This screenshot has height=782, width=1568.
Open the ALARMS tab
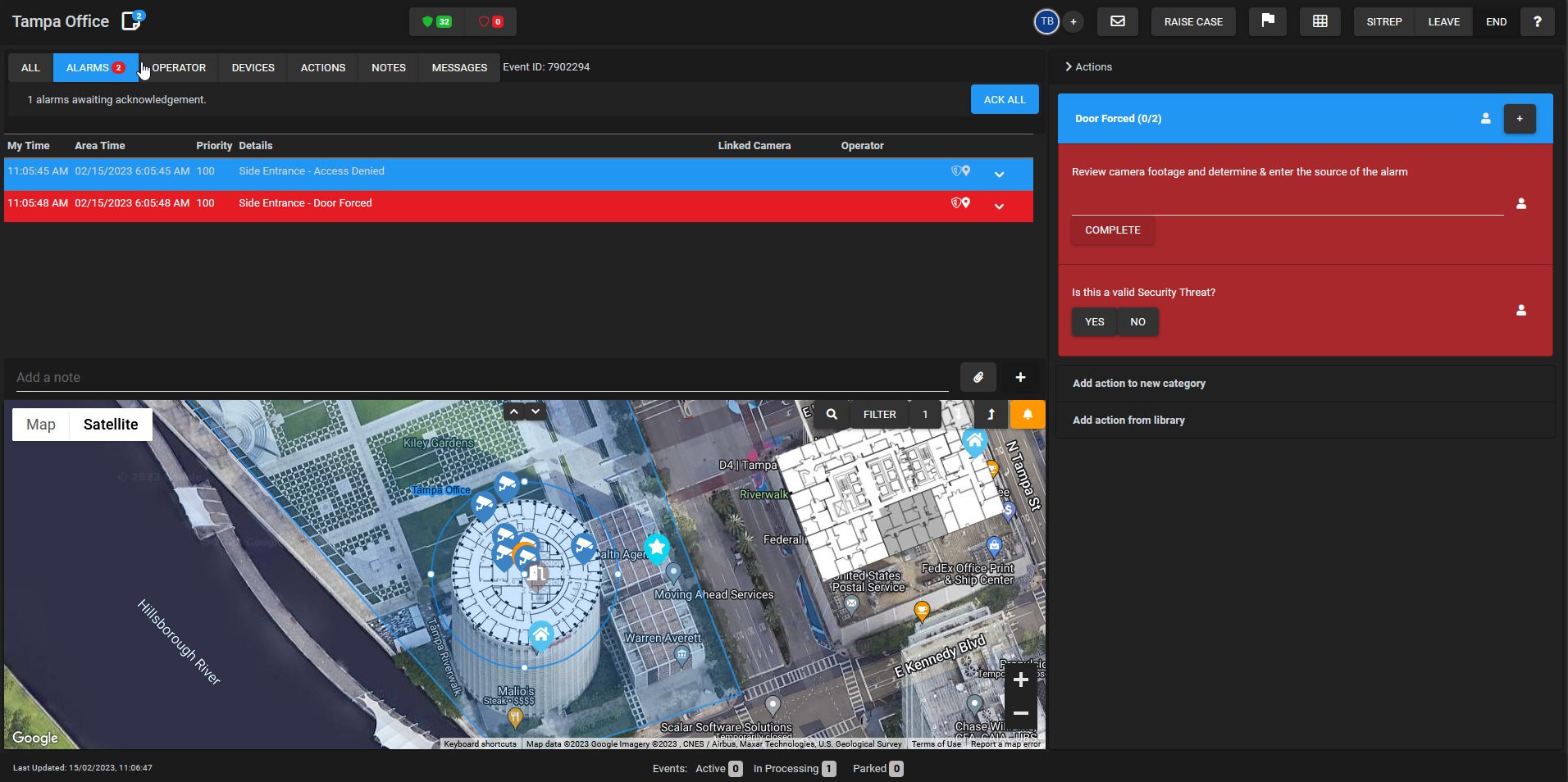pos(95,67)
